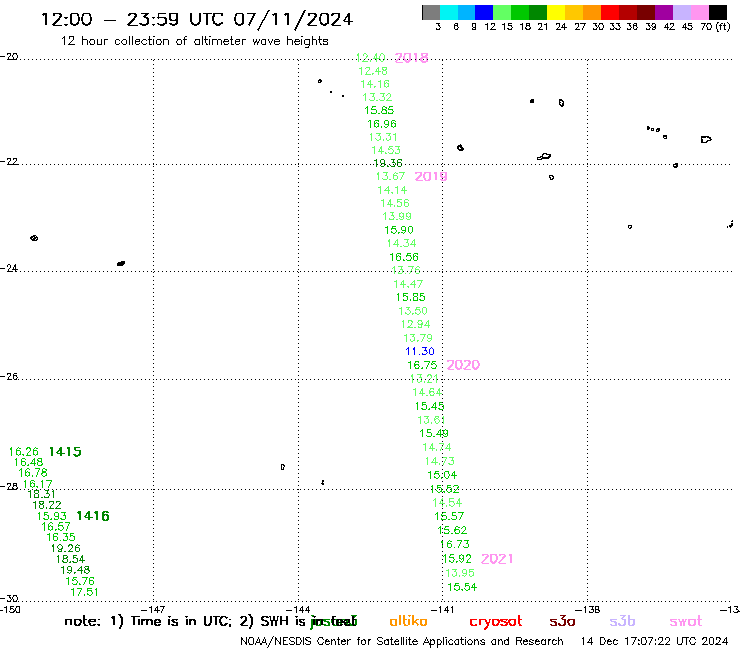Click the 17.51 wave height value
The image size is (740, 650).
84,592
